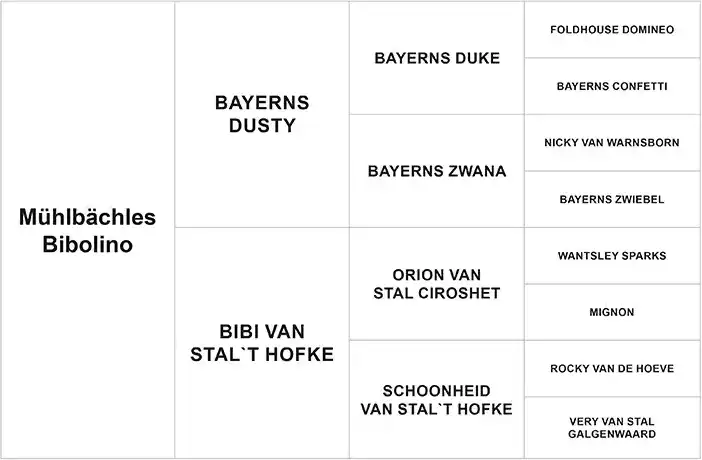Click the Bayerns Confetti entry
Image resolution: width=702 pixels, height=460 pixels.
click(x=612, y=86)
